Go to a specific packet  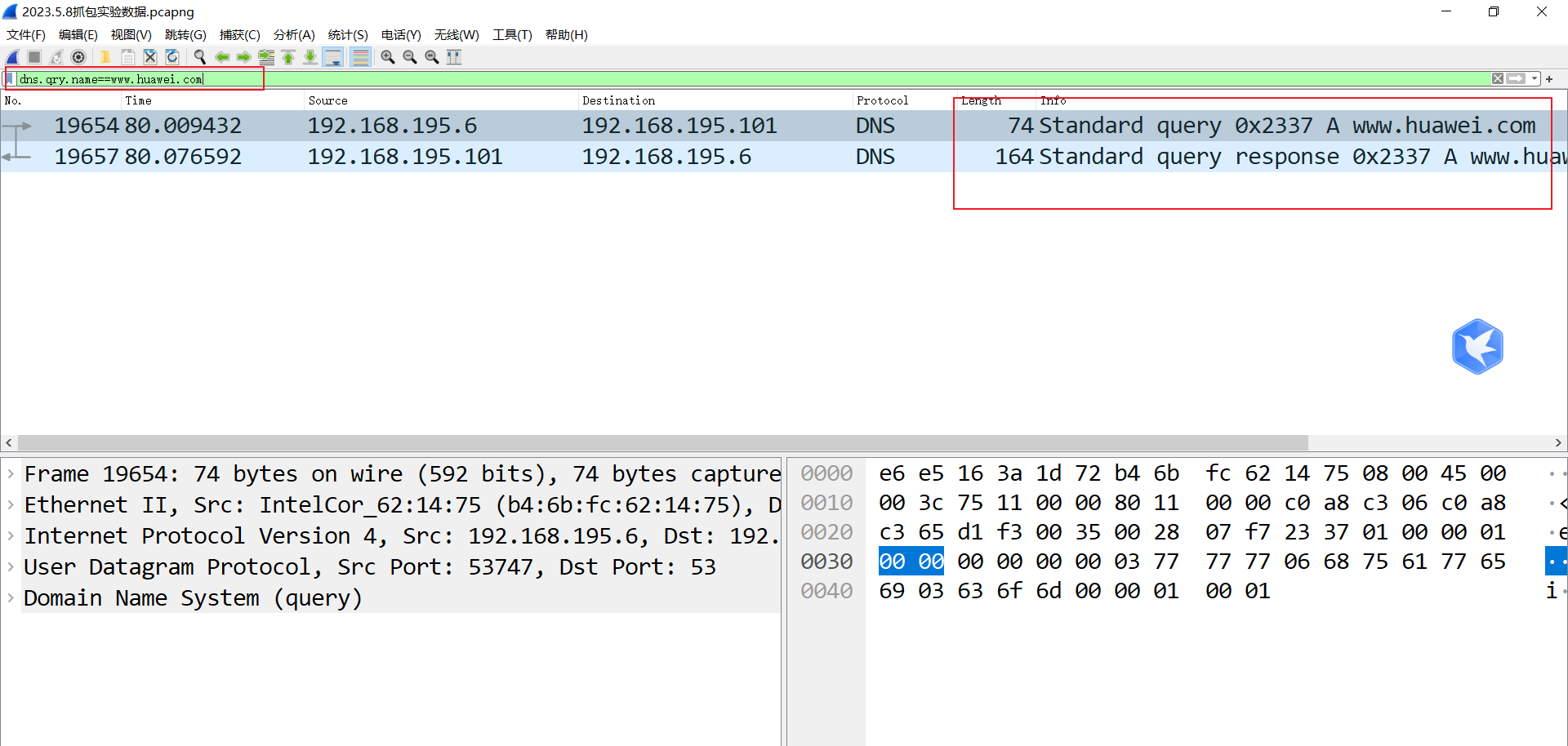(266, 57)
